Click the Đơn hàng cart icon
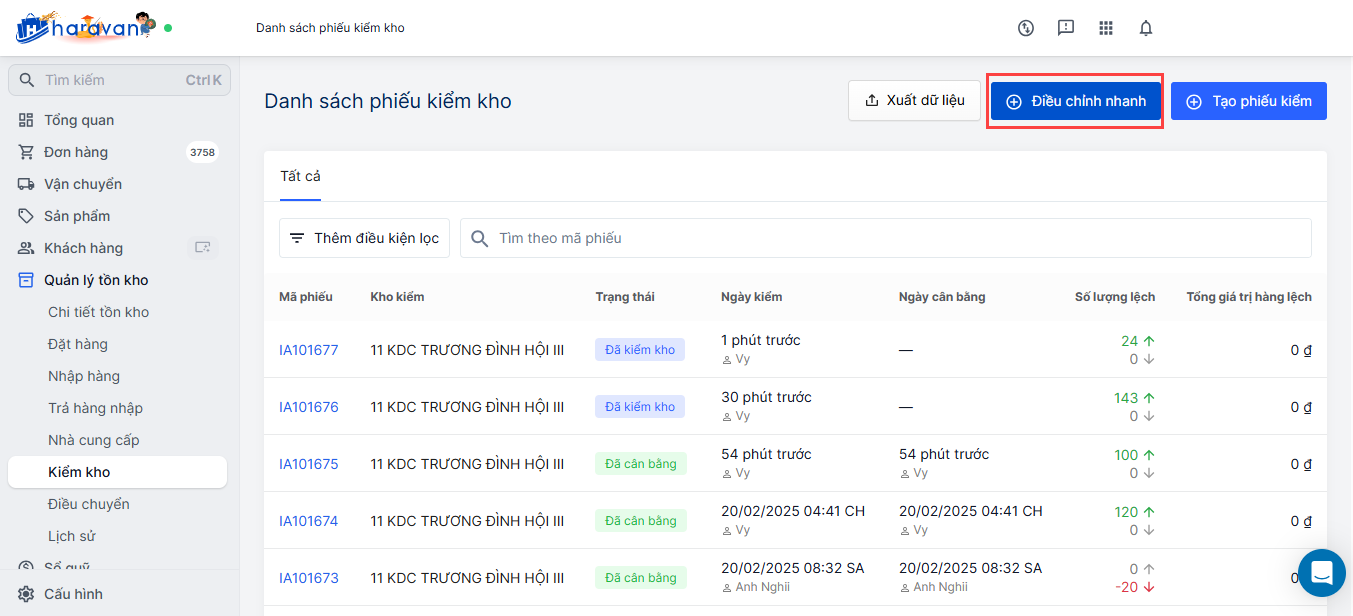1353x616 pixels. [26, 152]
